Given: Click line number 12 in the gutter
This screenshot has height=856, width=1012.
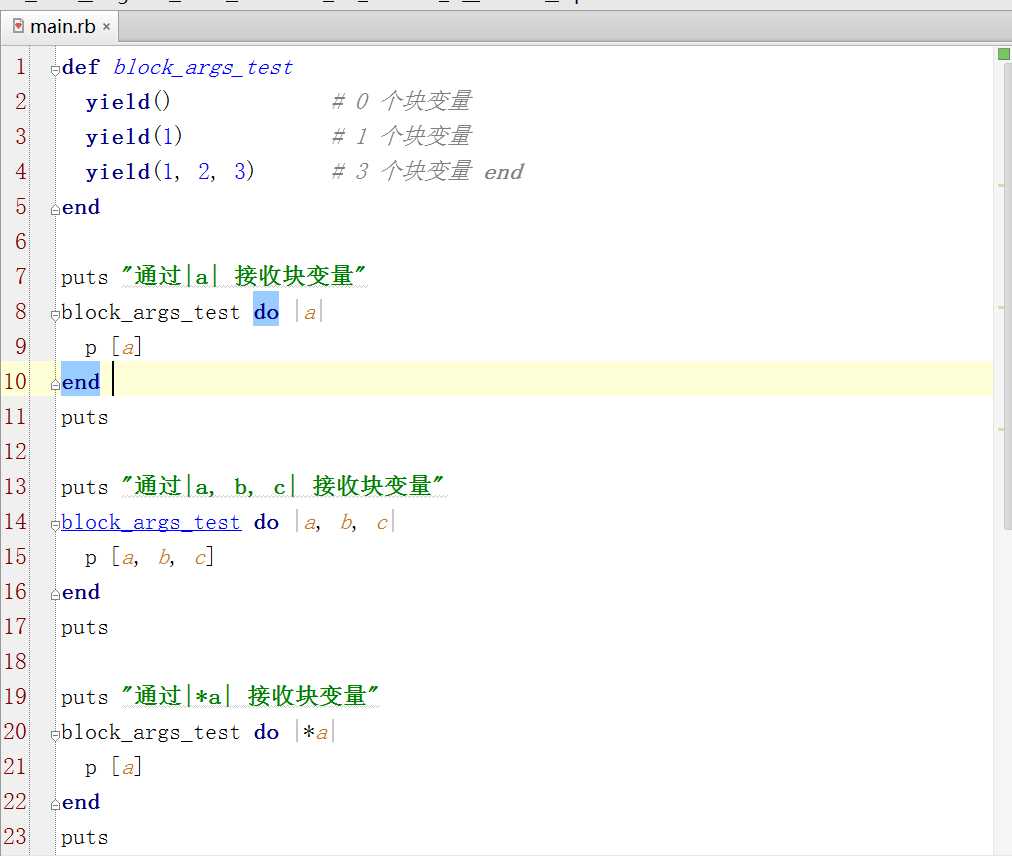Looking at the screenshot, I should pyautogui.click(x=15, y=452).
